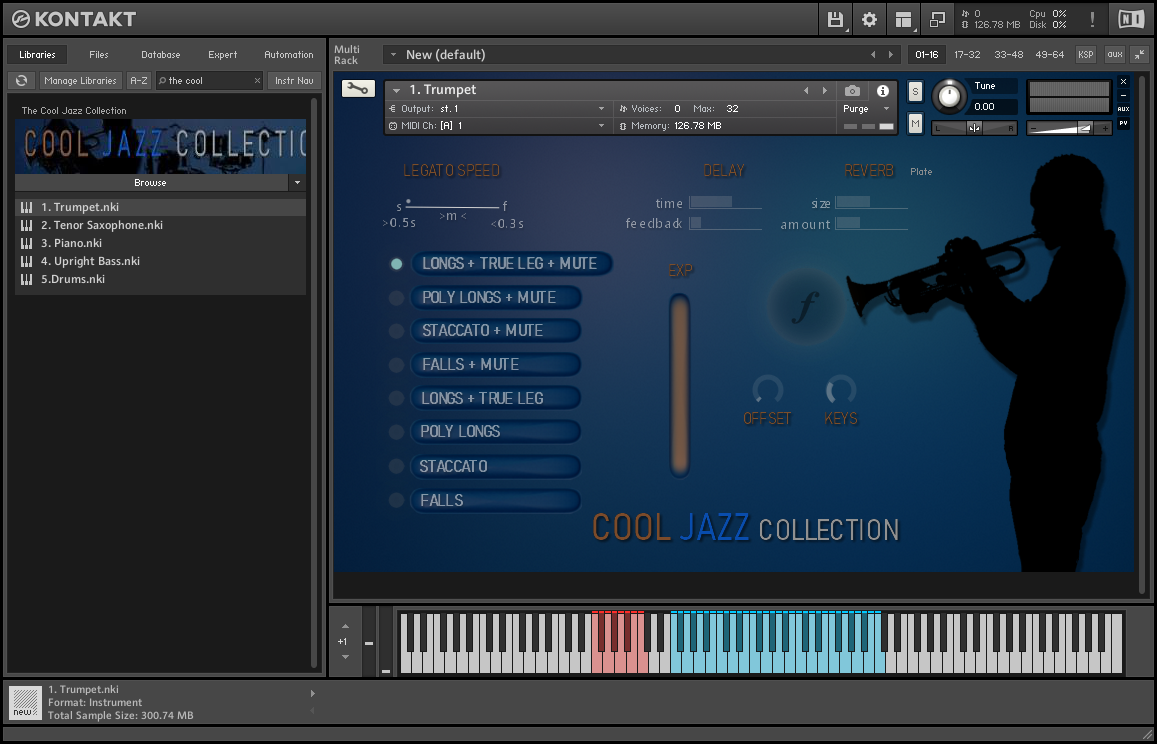Image resolution: width=1157 pixels, height=744 pixels.
Task: Click the forte dynamics f button
Action: 807,306
